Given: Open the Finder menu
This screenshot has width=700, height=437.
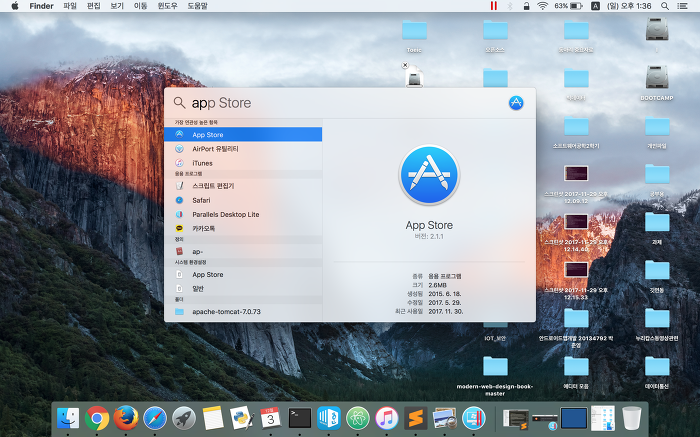Looking at the screenshot, I should point(41,6).
